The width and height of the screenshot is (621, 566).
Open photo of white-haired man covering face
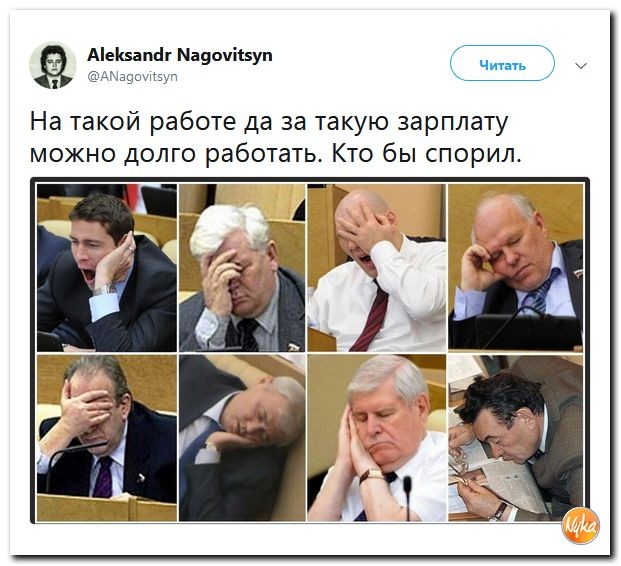(x=242, y=268)
